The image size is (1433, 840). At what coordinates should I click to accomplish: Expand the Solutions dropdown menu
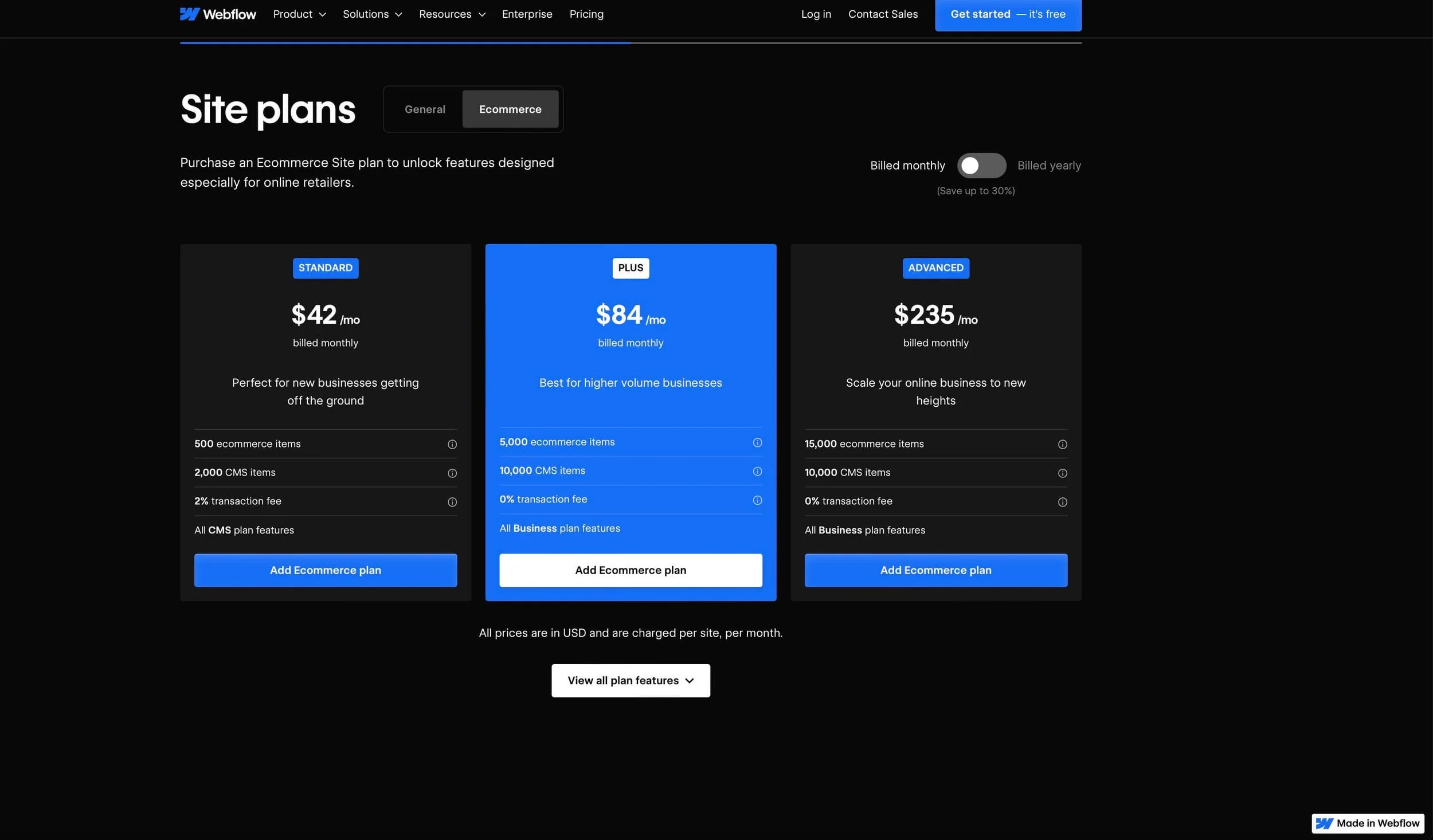[372, 14]
